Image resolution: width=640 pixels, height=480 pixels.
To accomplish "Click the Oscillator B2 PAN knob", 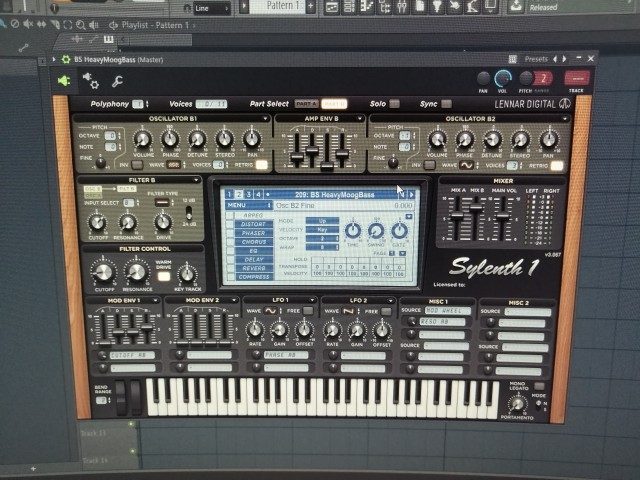I will tap(549, 140).
